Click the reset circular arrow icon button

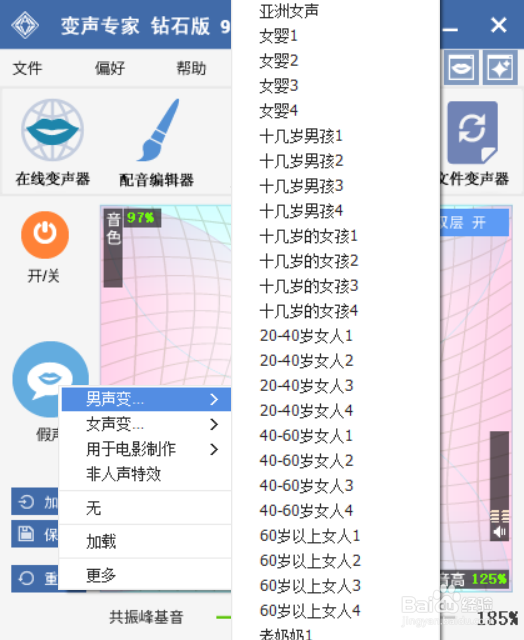point(35,578)
